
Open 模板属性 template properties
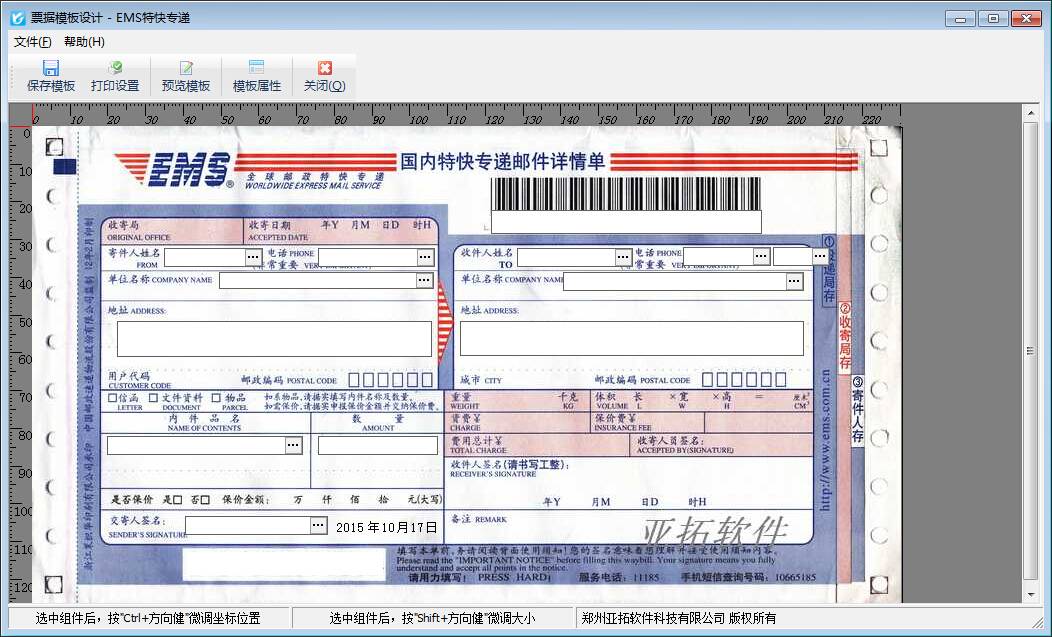click(x=256, y=77)
